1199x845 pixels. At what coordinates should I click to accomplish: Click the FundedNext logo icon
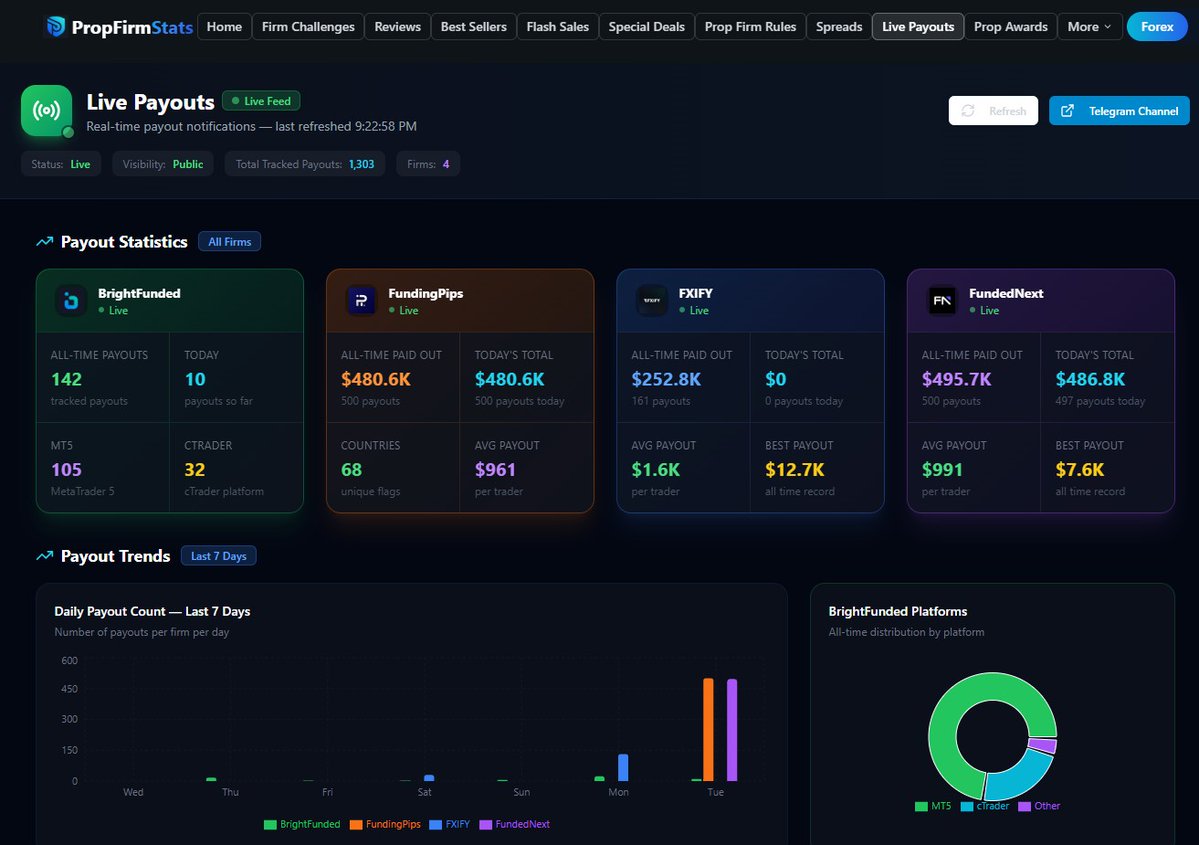click(x=942, y=301)
